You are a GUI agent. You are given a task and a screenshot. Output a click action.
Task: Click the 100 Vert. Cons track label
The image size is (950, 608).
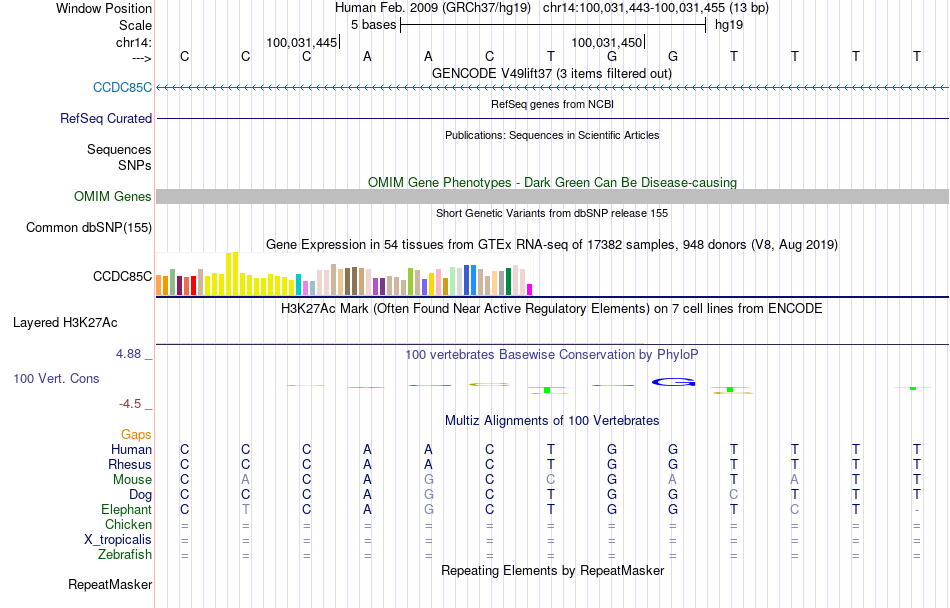point(56,378)
